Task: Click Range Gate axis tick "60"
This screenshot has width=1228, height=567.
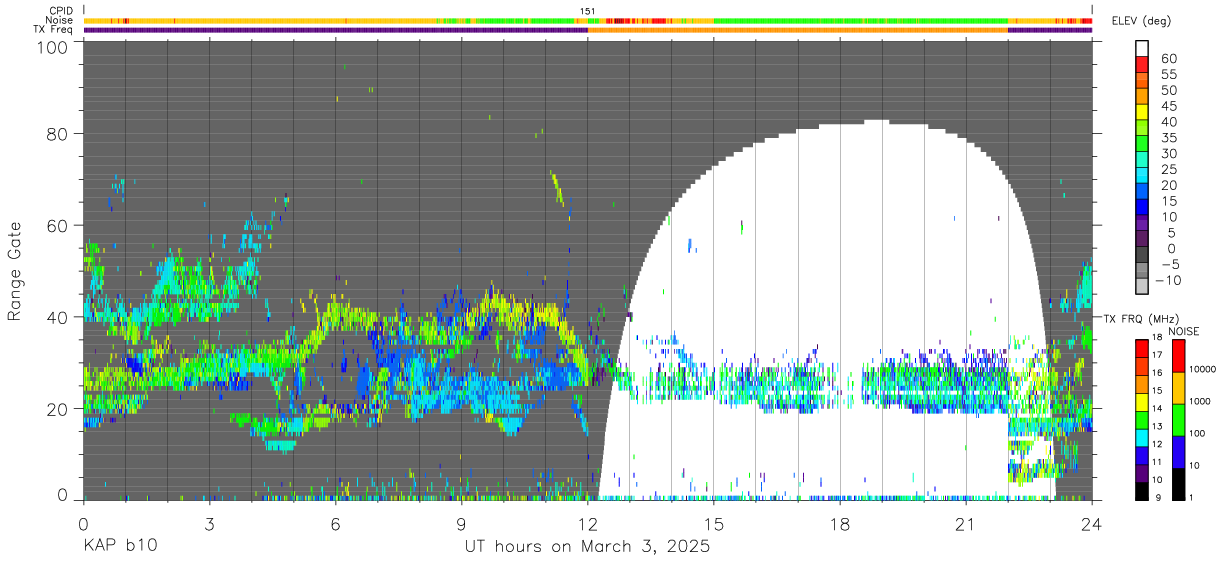Action: point(58,225)
